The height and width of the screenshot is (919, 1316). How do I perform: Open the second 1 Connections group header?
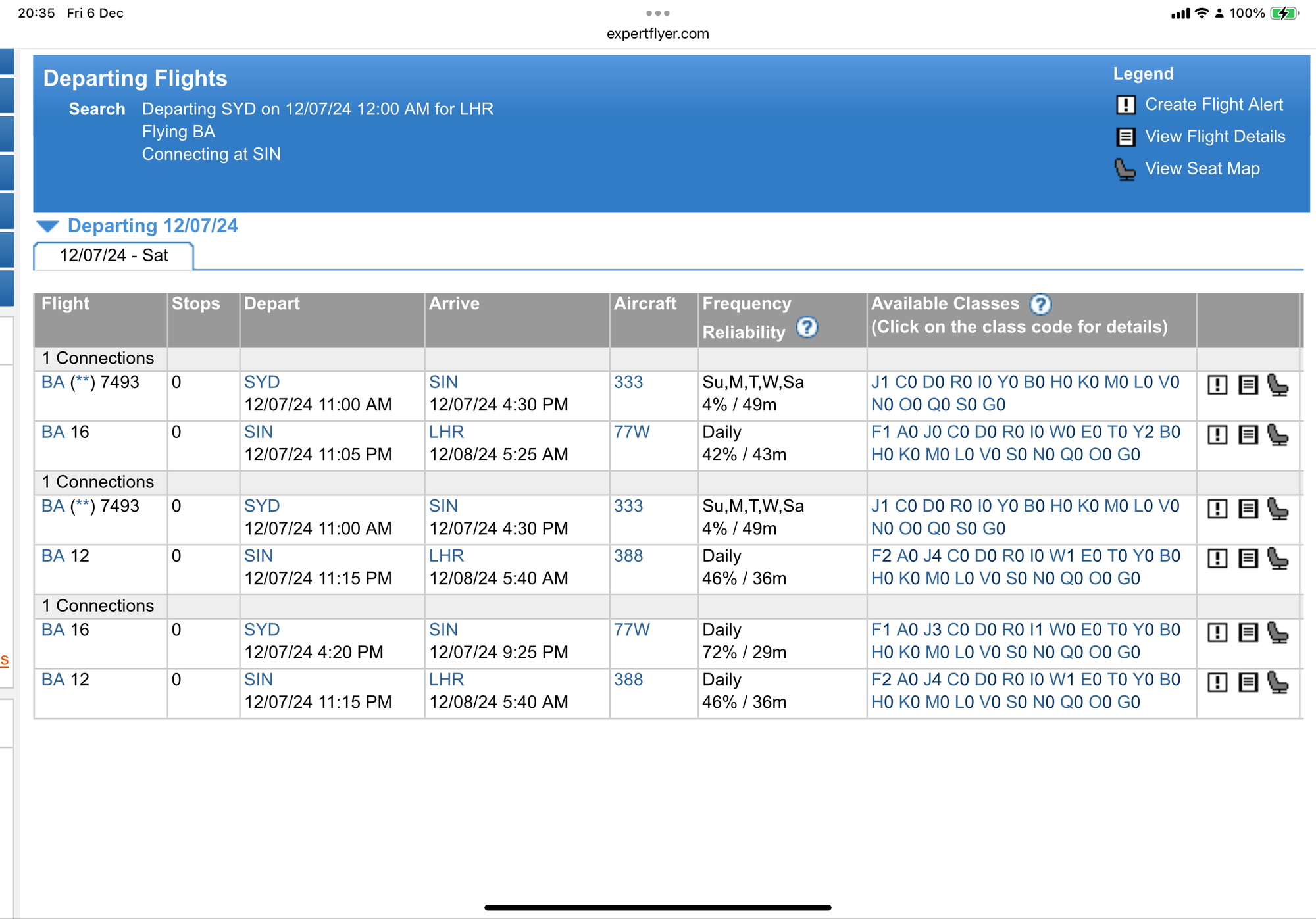[x=99, y=482]
